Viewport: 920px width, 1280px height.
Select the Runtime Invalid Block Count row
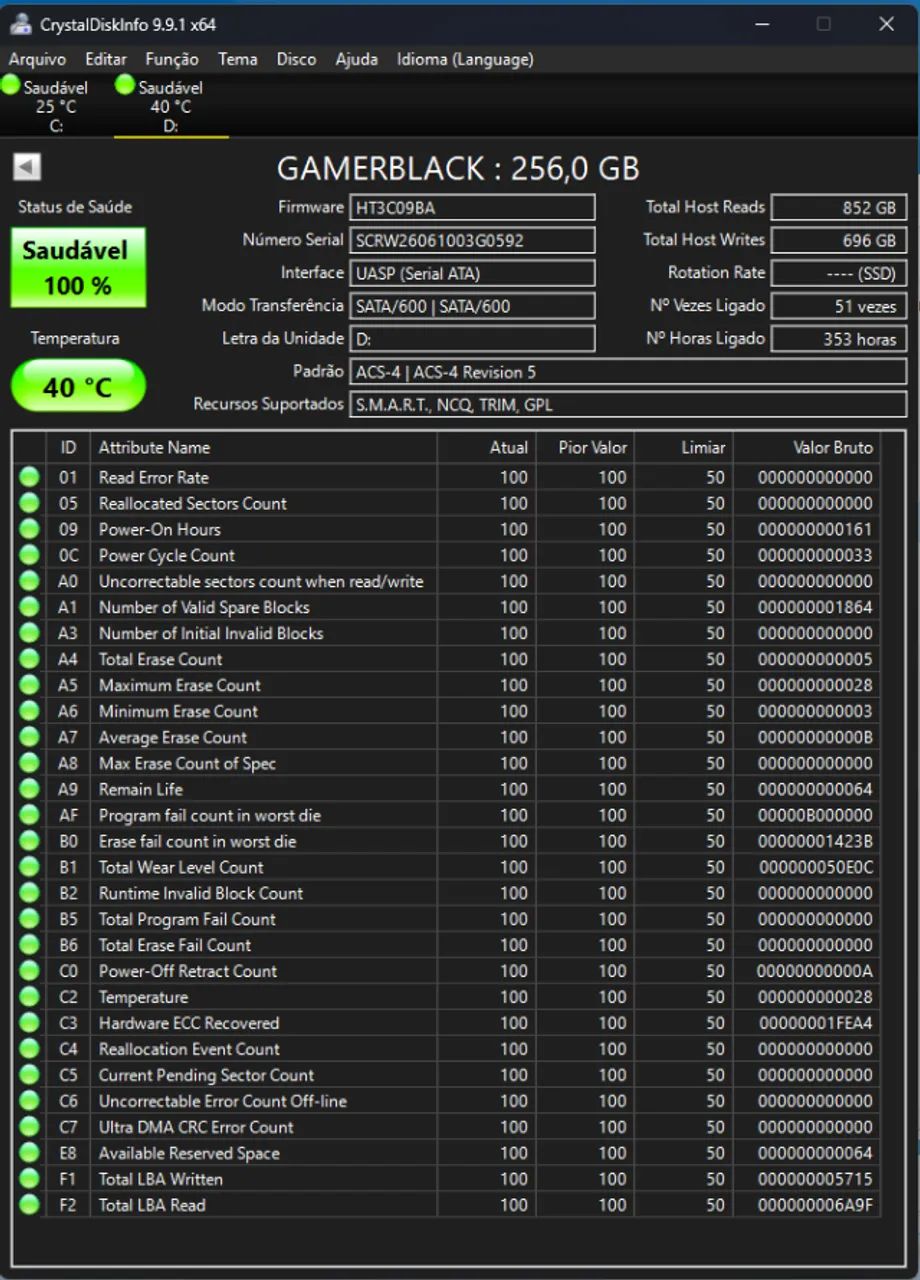448,893
